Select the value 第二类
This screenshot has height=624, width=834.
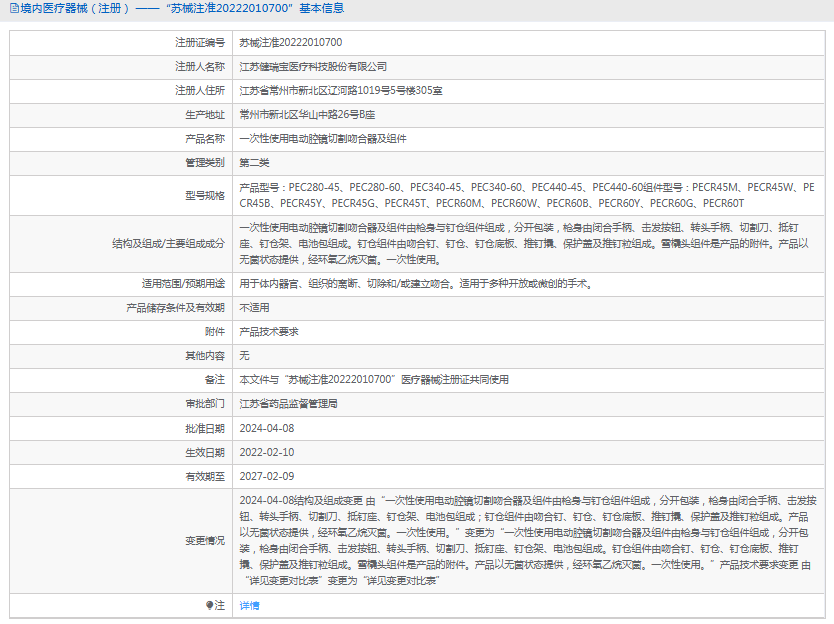254,163
